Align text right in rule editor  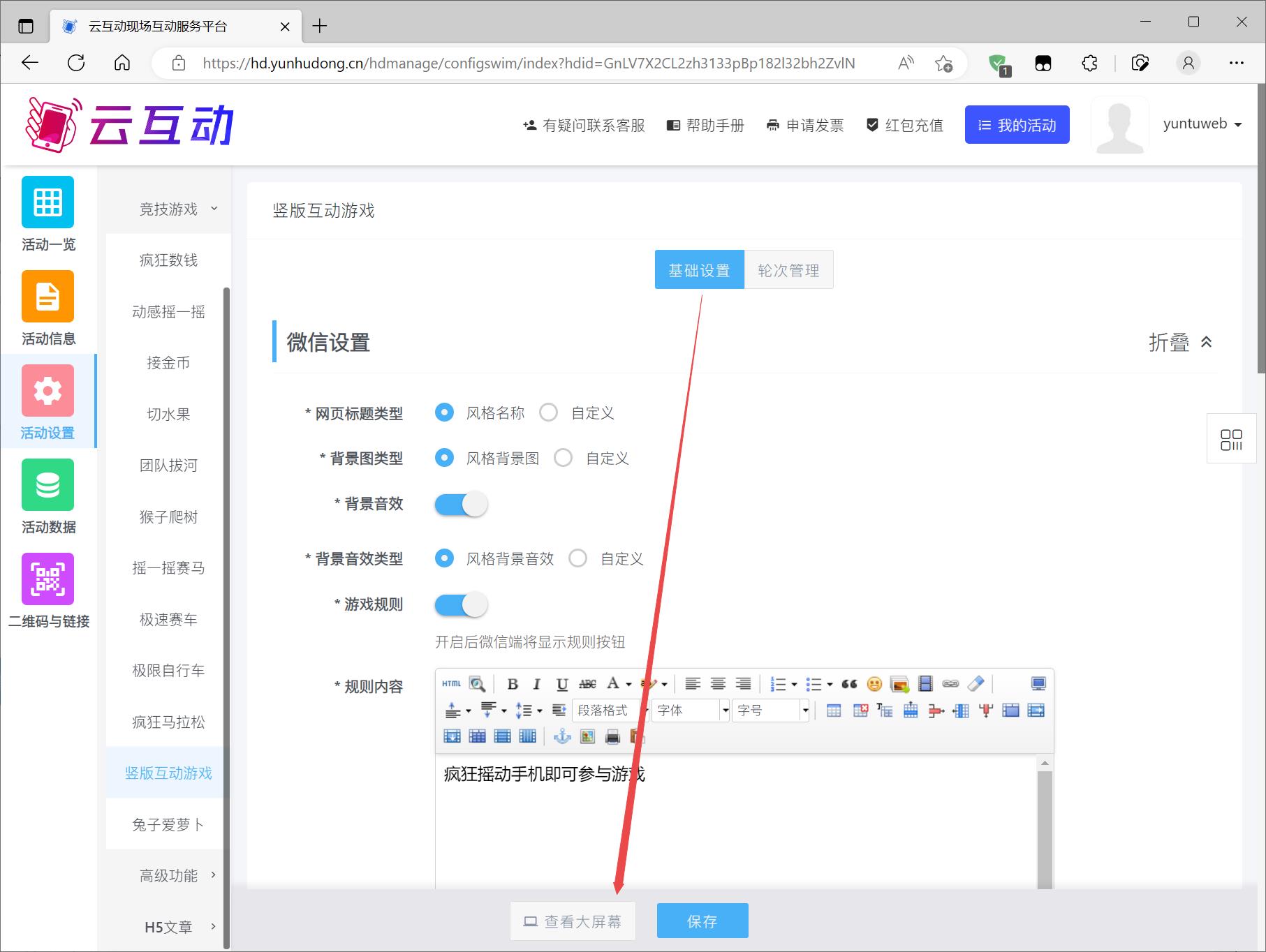pos(743,684)
